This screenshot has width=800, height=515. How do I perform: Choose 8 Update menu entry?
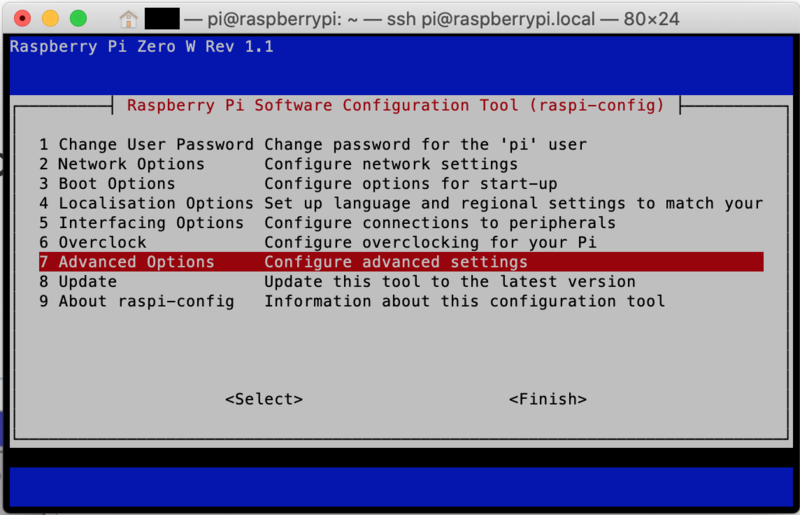click(x=401, y=282)
